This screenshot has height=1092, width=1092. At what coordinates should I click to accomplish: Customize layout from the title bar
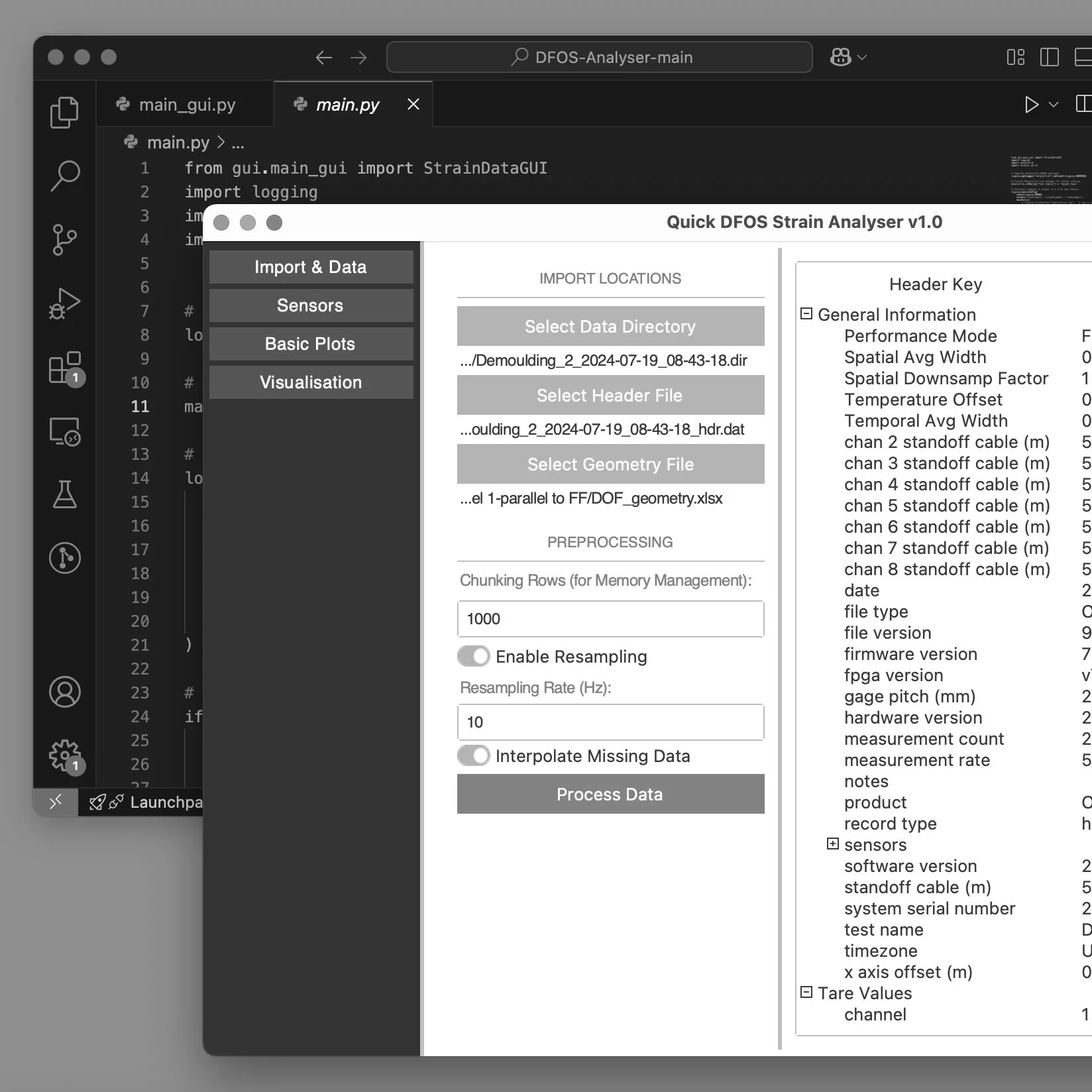coord(1016,58)
